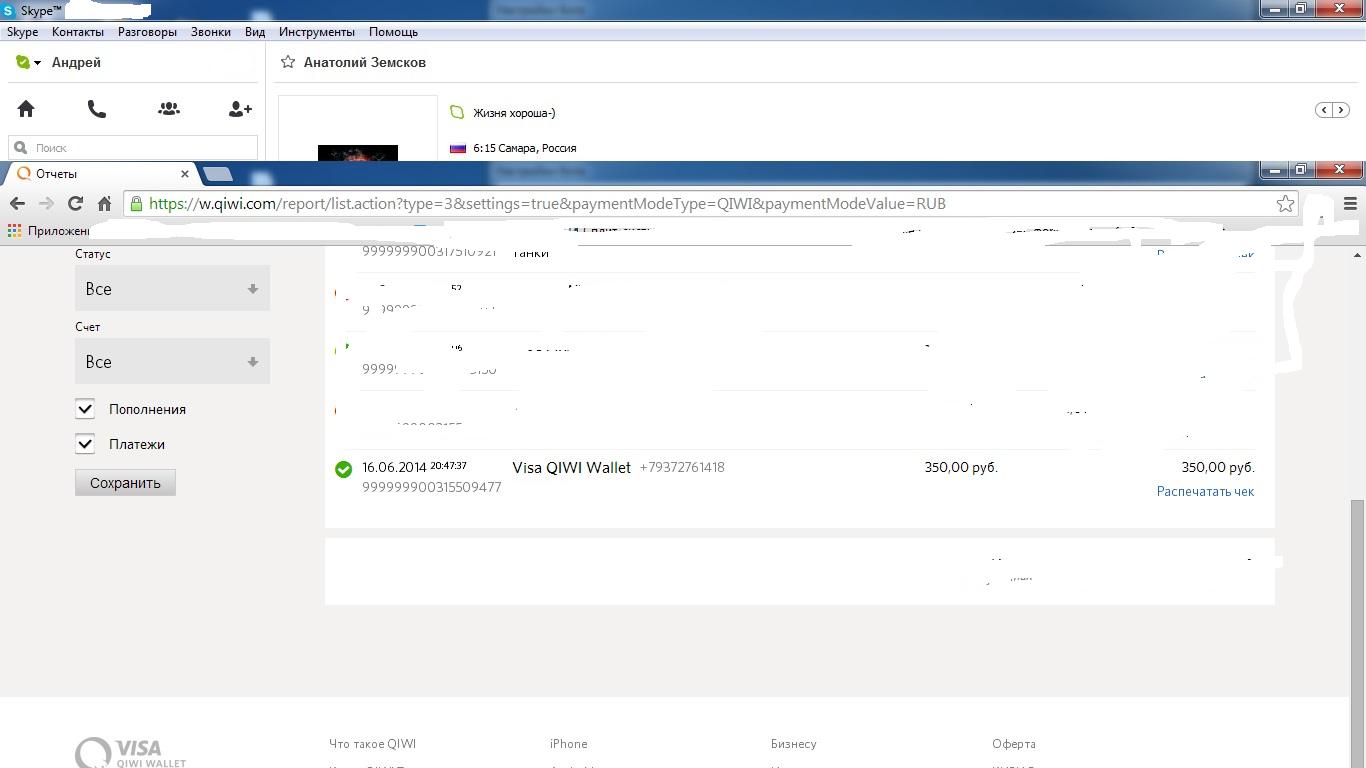Open the Chrome hamburger menu
The height and width of the screenshot is (768, 1366).
pyautogui.click(x=1350, y=203)
